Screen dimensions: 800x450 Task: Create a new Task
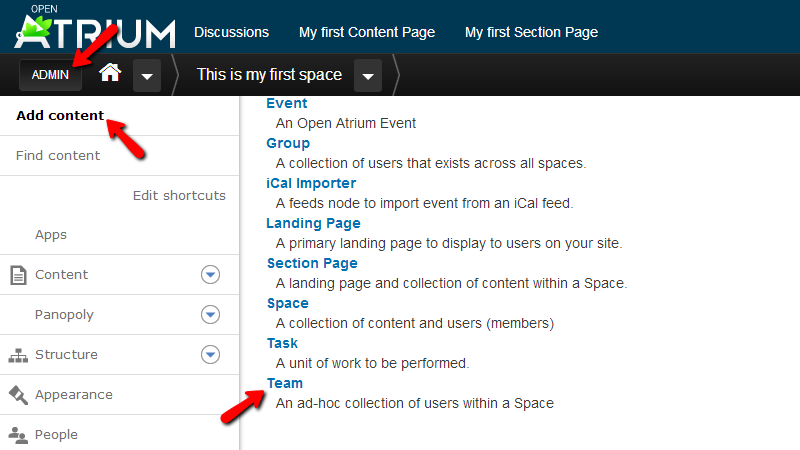point(282,343)
